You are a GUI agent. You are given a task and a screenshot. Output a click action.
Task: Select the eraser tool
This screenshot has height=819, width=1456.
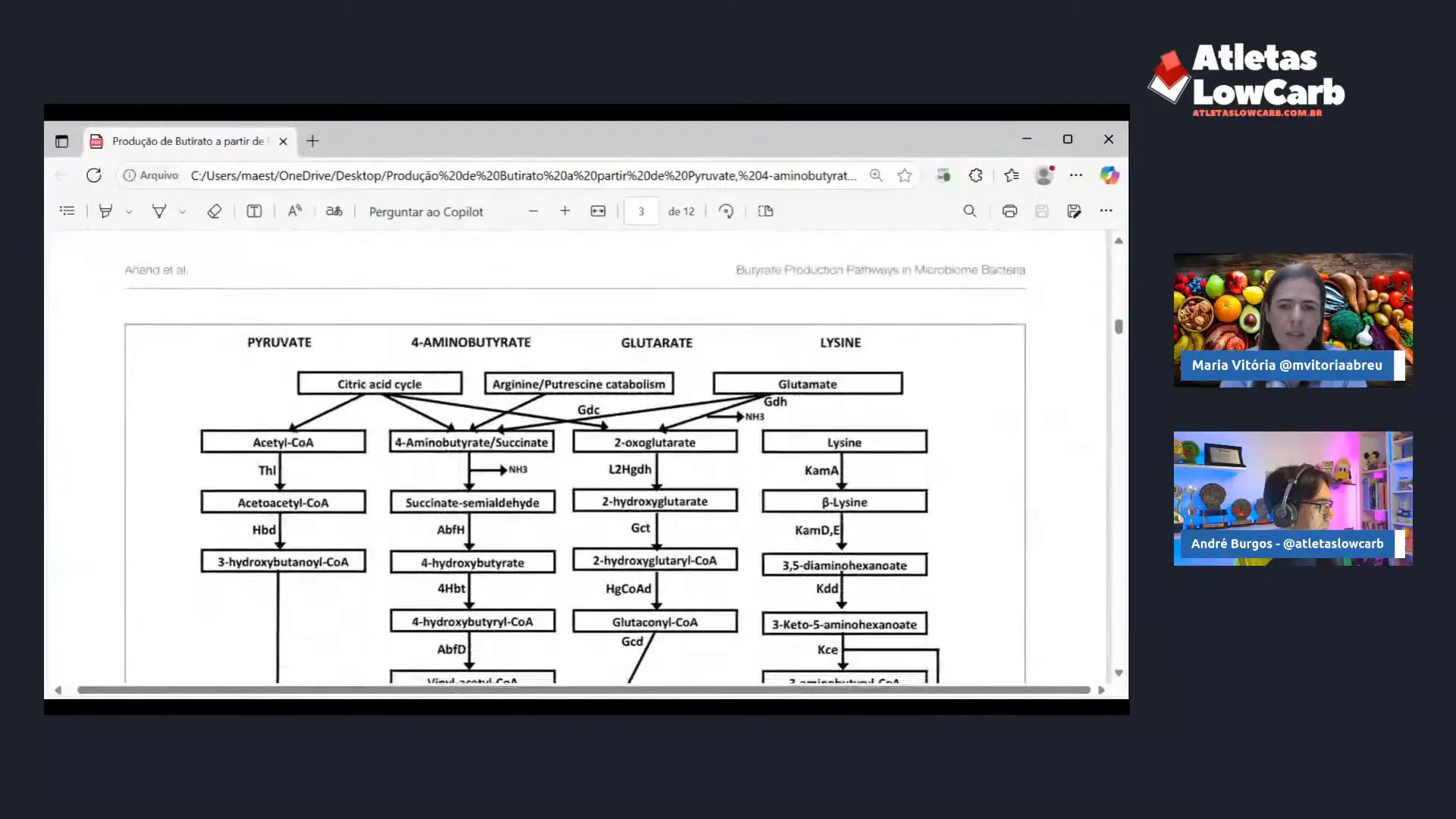pos(215,212)
